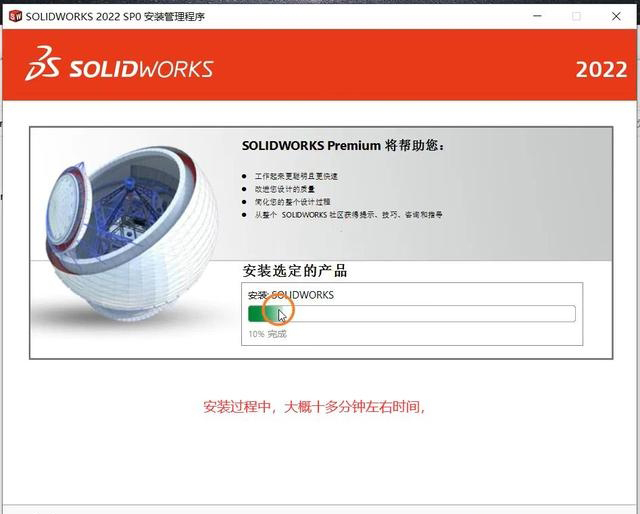
Task: Click the telescope dome model image
Action: coord(131,235)
